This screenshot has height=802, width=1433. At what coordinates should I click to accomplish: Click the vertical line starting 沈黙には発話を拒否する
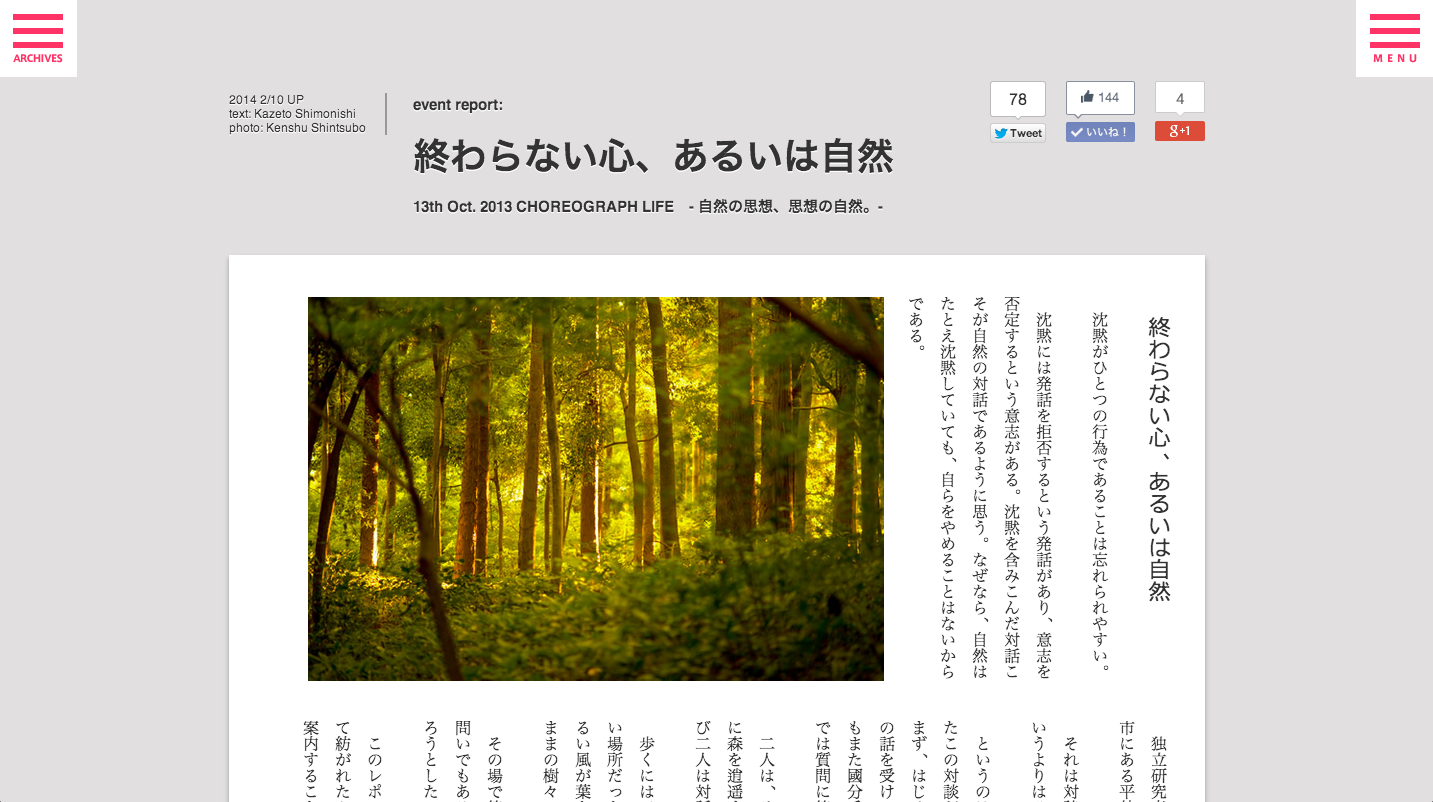[1044, 496]
